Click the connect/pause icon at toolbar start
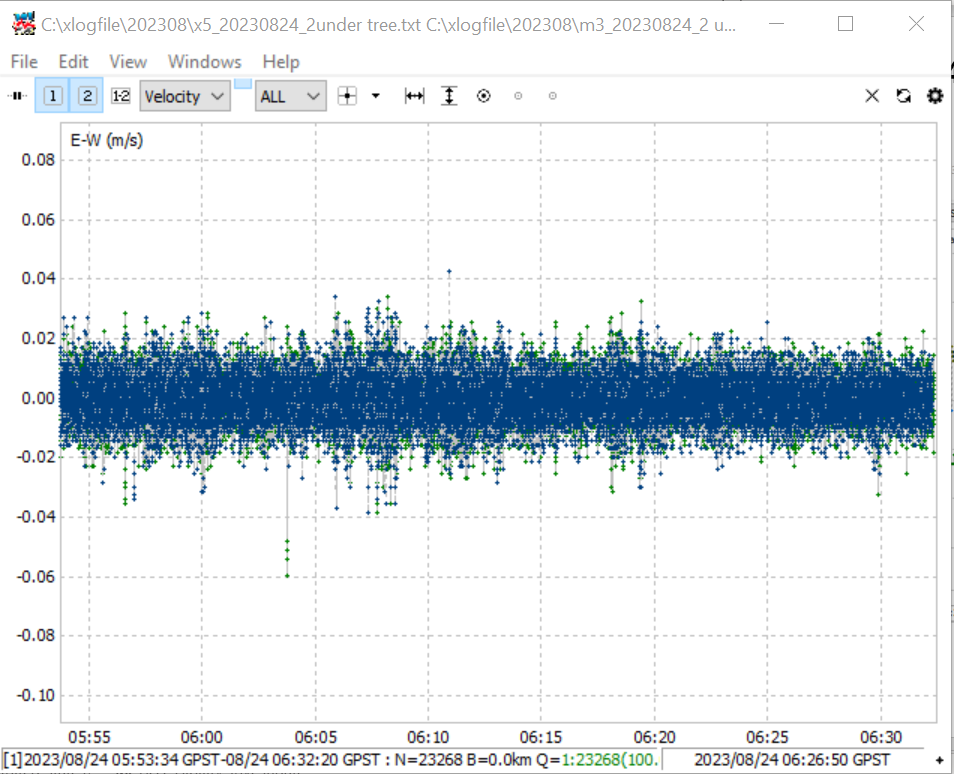Screen dimensions: 954x774 [18, 96]
